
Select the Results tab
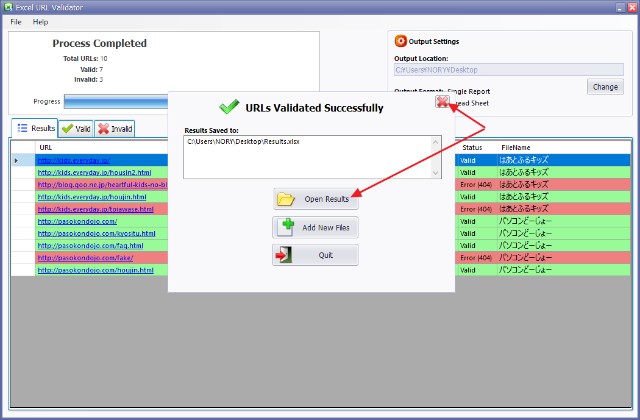tap(35, 128)
